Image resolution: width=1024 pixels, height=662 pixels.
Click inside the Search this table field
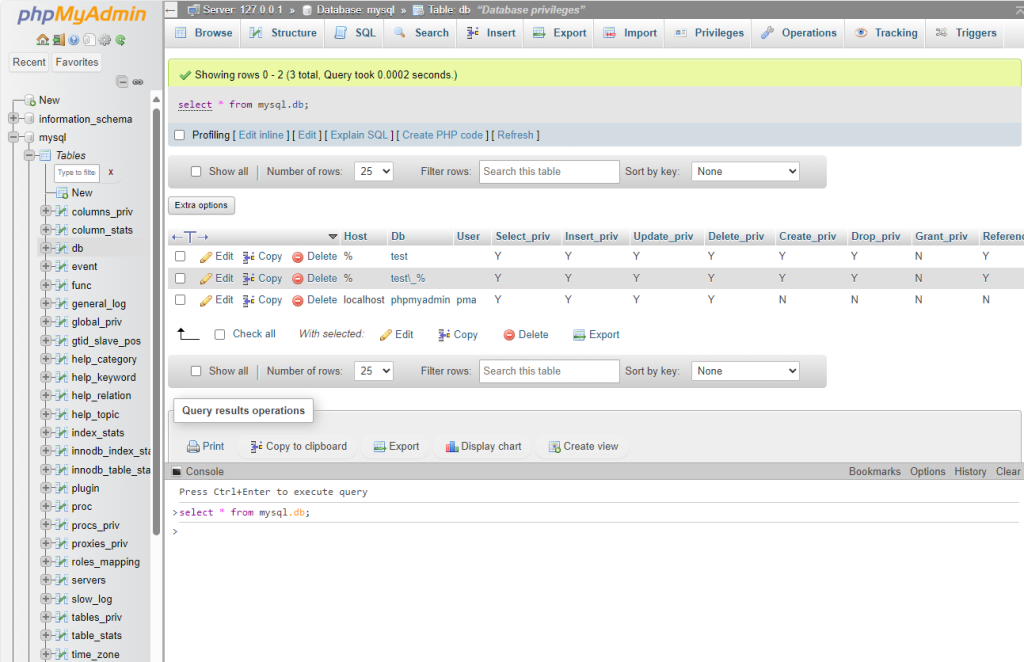pos(548,171)
